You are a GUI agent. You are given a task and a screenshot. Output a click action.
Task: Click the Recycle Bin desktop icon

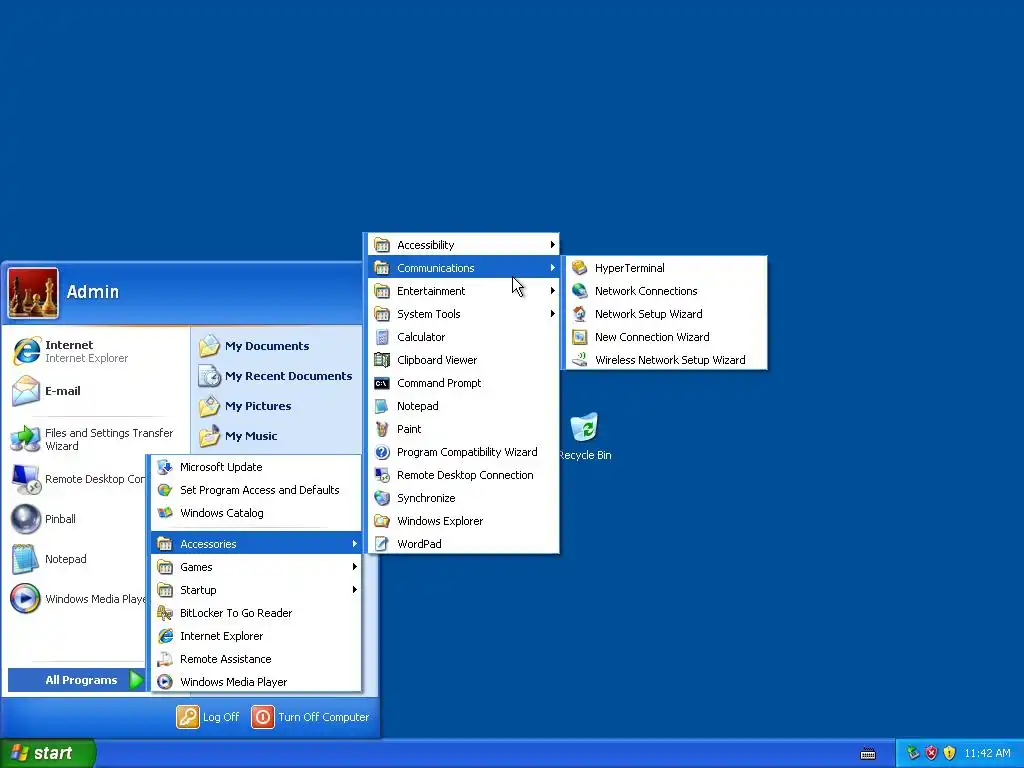584,427
